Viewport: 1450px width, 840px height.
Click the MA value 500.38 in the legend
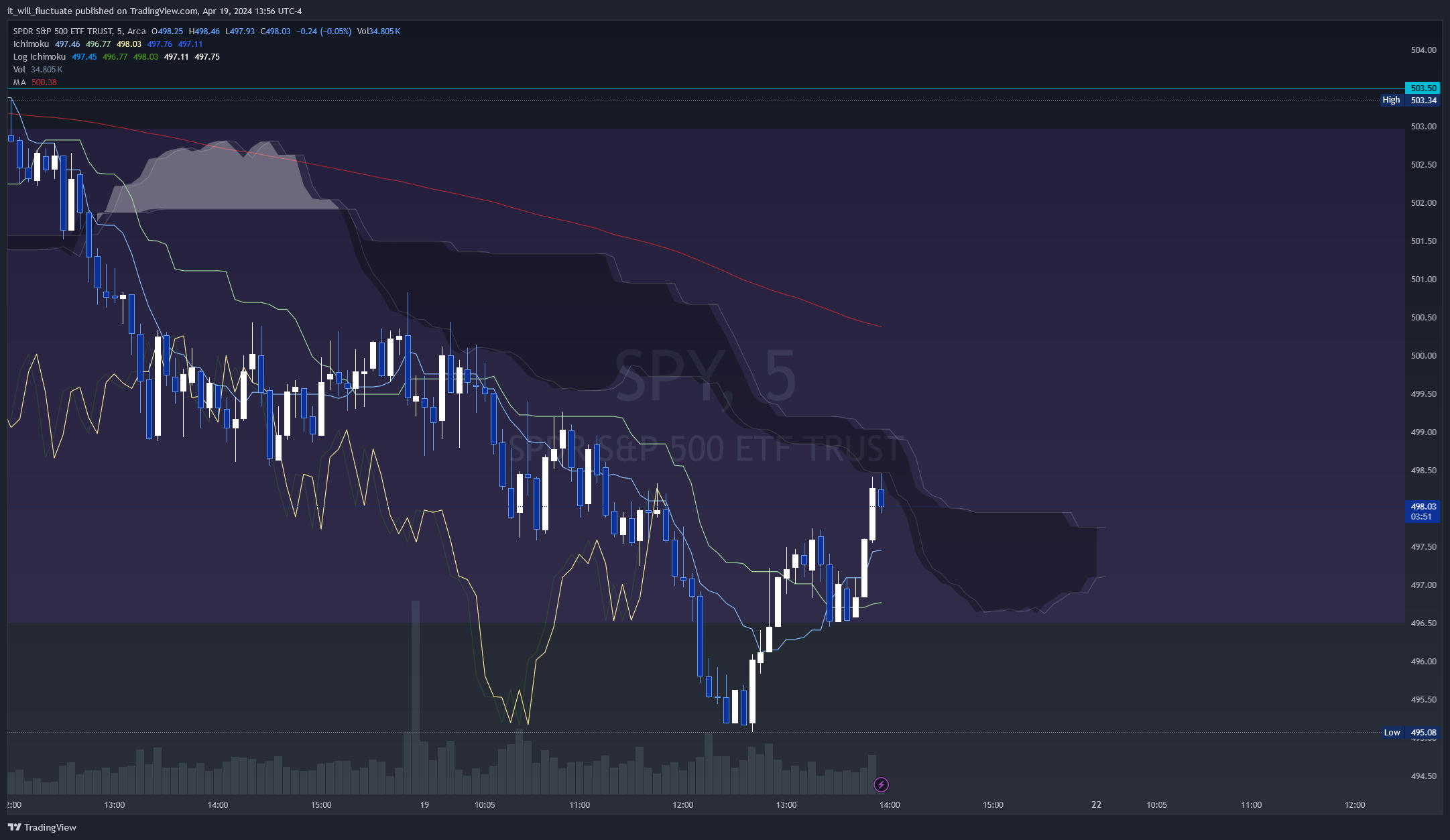[44, 82]
